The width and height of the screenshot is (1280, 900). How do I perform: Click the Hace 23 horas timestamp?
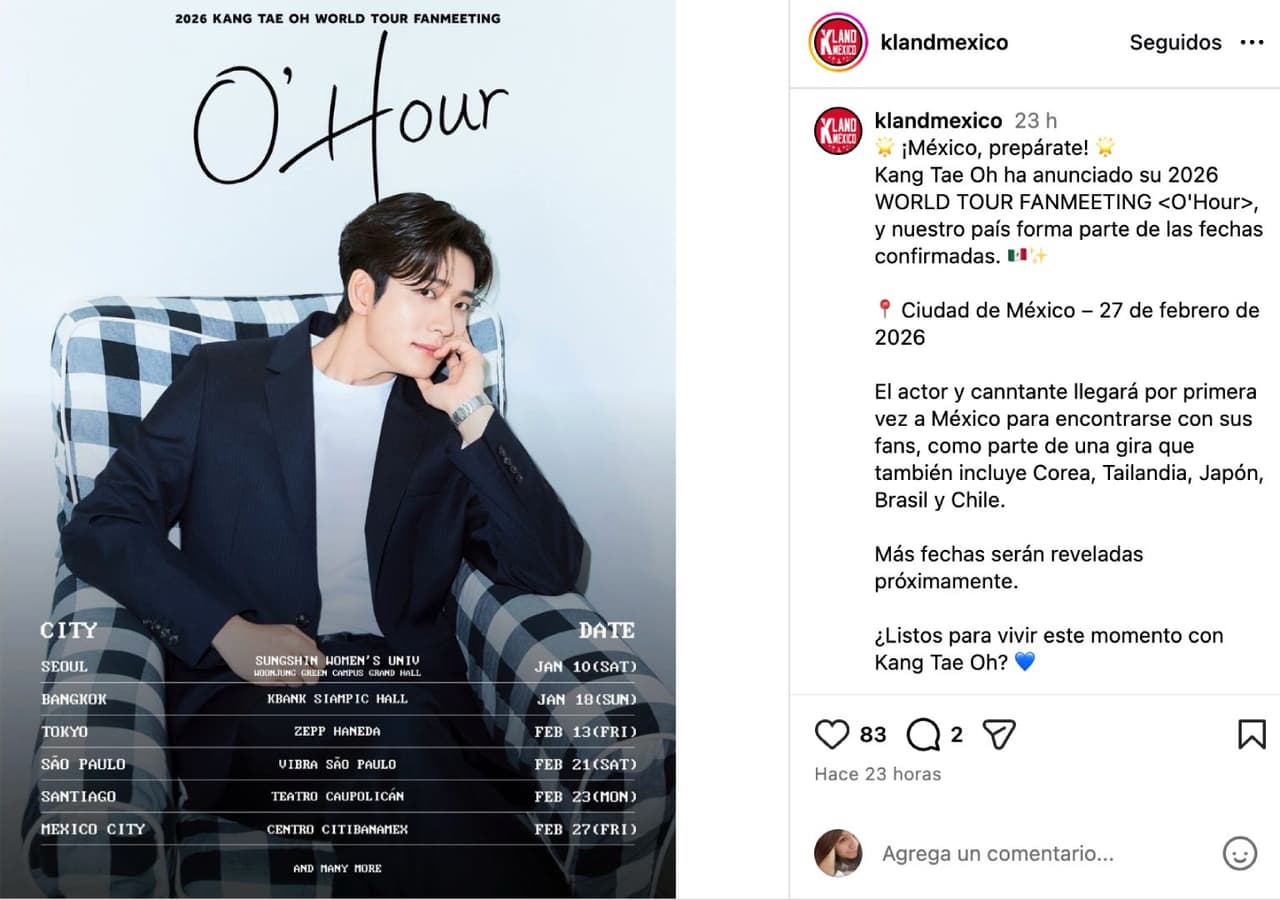(877, 774)
